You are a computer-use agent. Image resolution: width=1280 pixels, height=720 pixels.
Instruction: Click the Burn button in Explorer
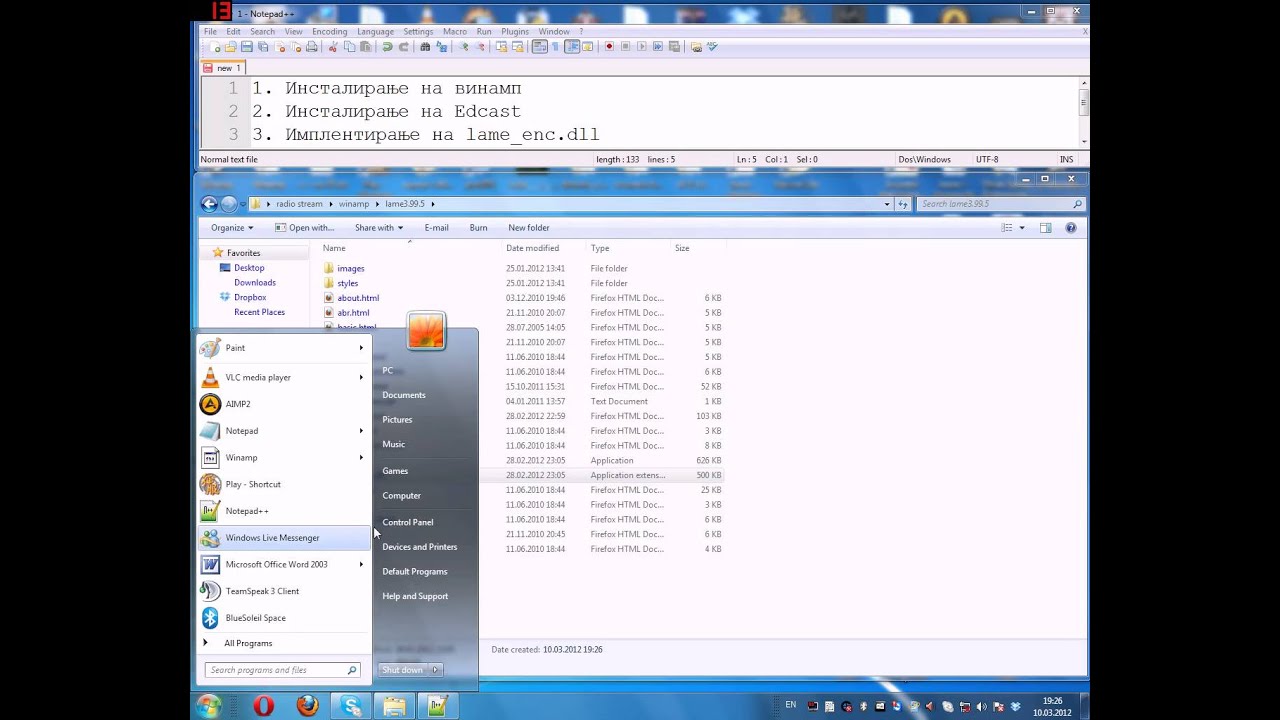click(478, 228)
